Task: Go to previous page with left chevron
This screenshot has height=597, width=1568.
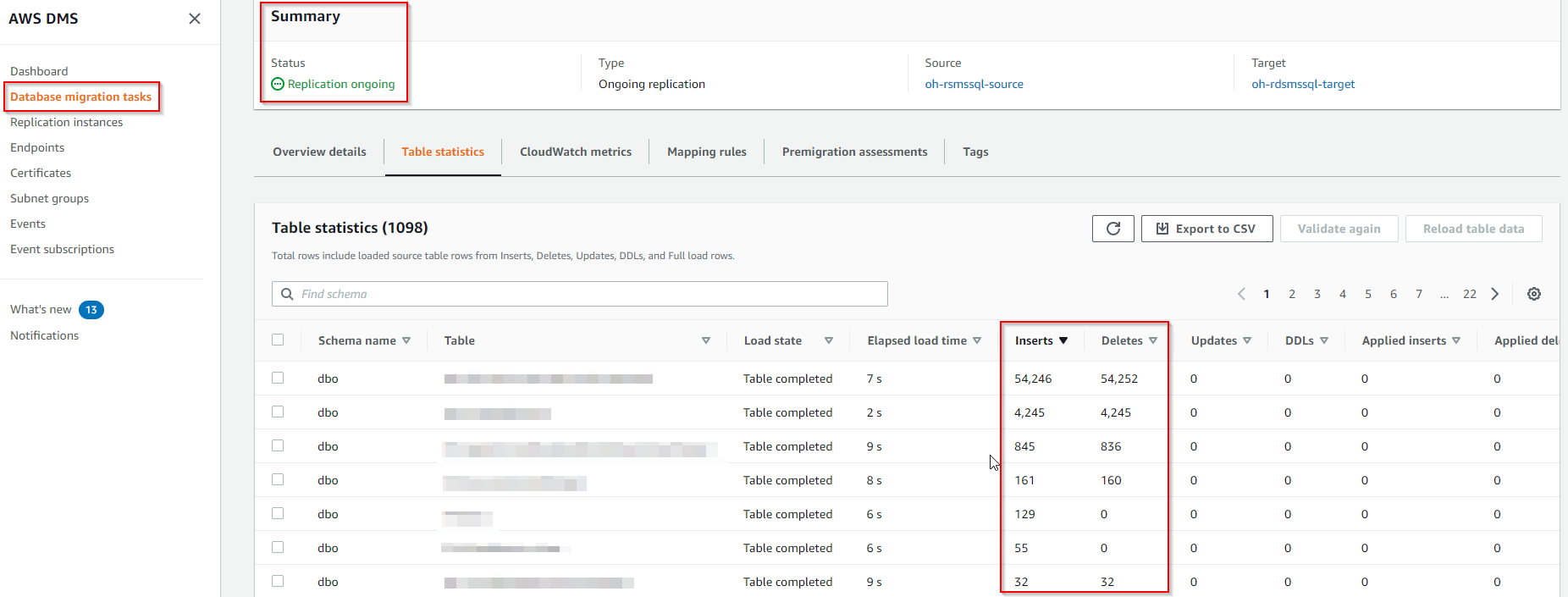Action: click(x=1241, y=294)
